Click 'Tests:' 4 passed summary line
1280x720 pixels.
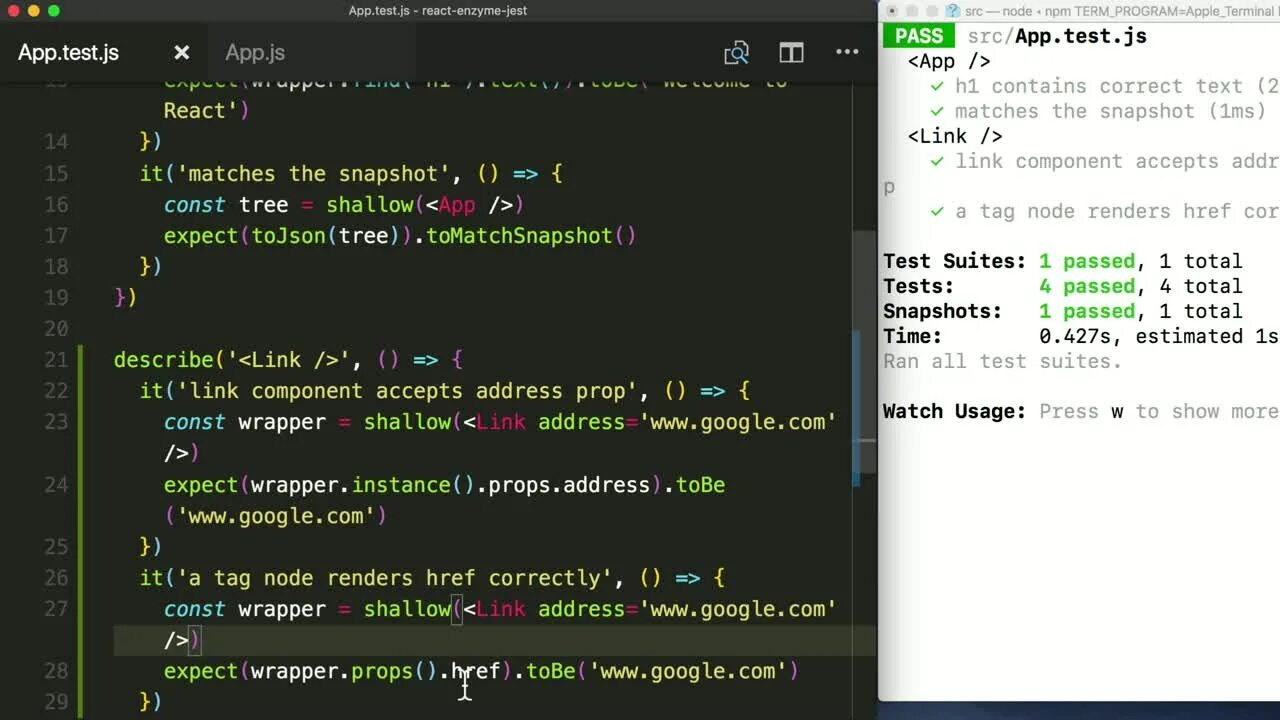tap(1063, 286)
